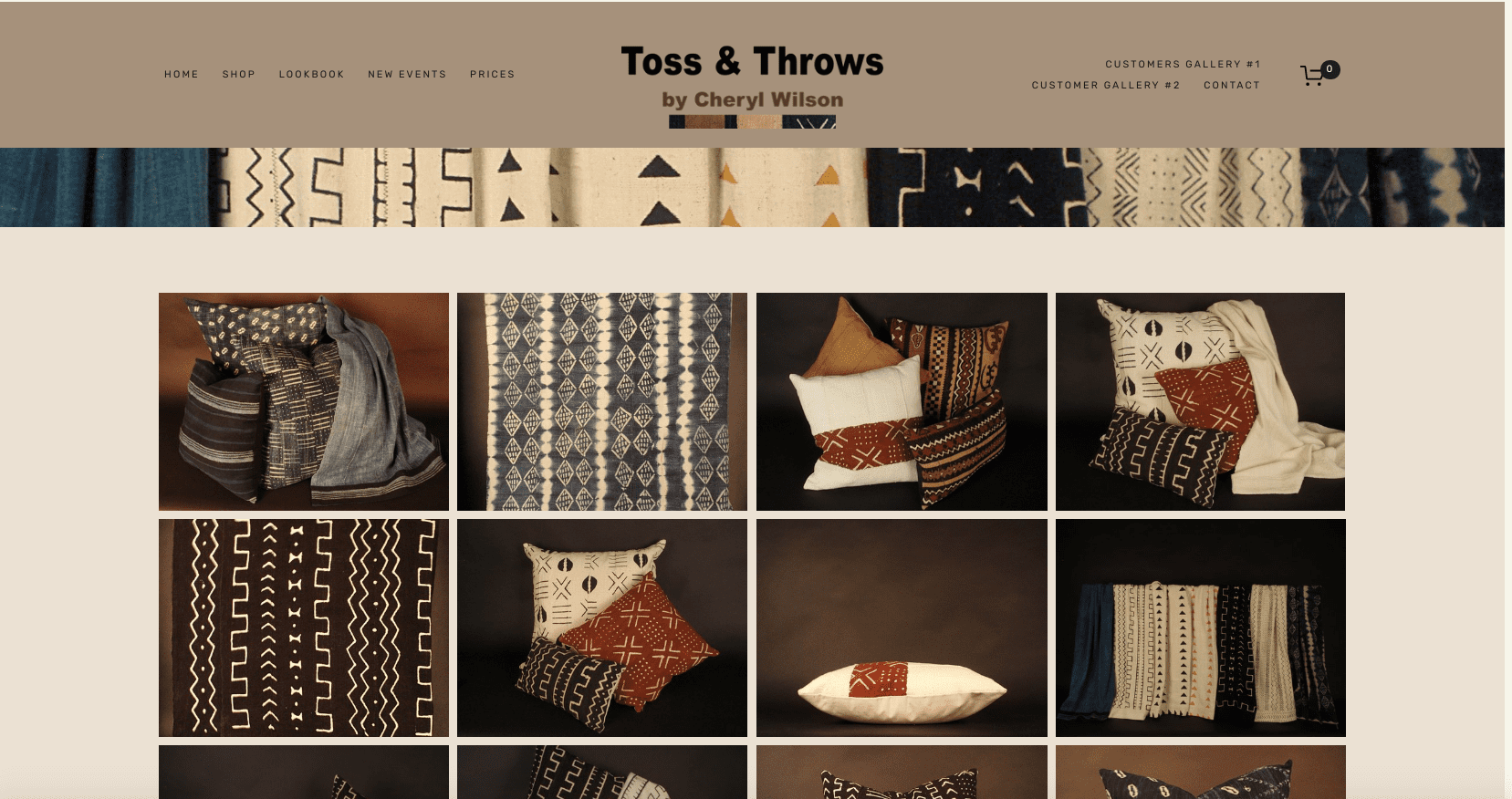Click the Toss & Throws logo
Image resolution: width=1512 pixels, height=799 pixels.
tap(752, 84)
